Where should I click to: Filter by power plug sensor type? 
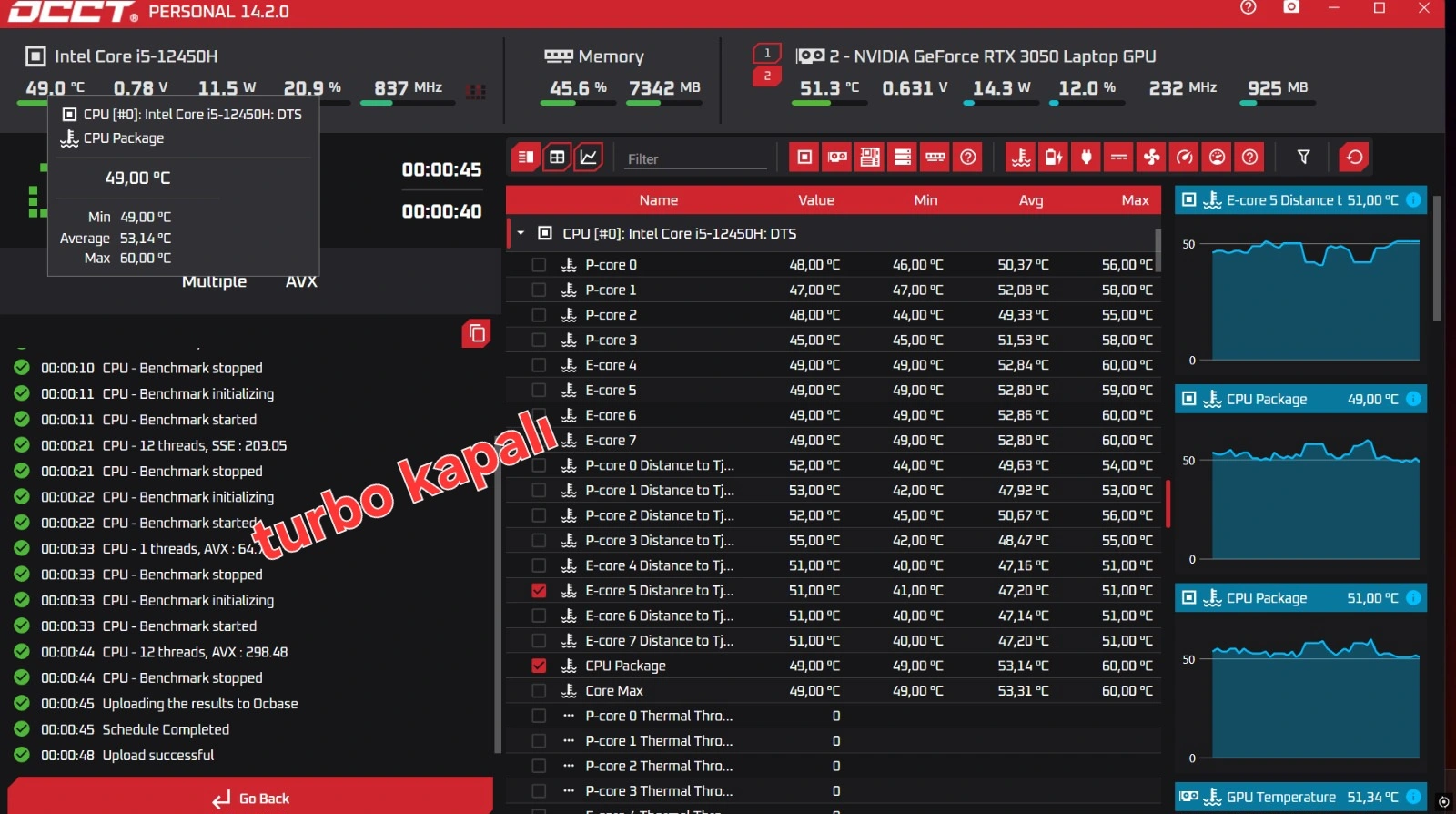click(1087, 158)
